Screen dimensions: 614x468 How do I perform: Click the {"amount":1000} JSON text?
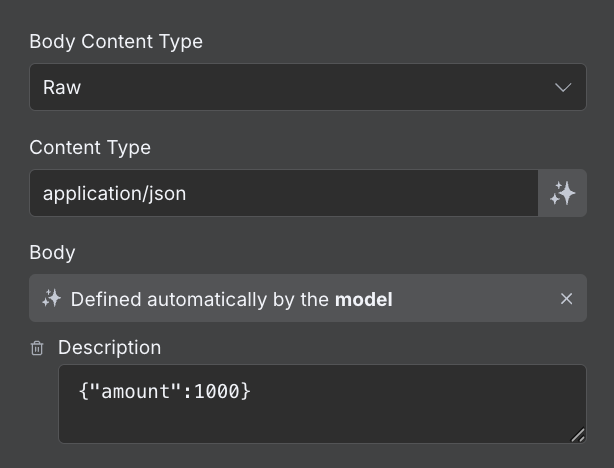pyautogui.click(x=164, y=391)
